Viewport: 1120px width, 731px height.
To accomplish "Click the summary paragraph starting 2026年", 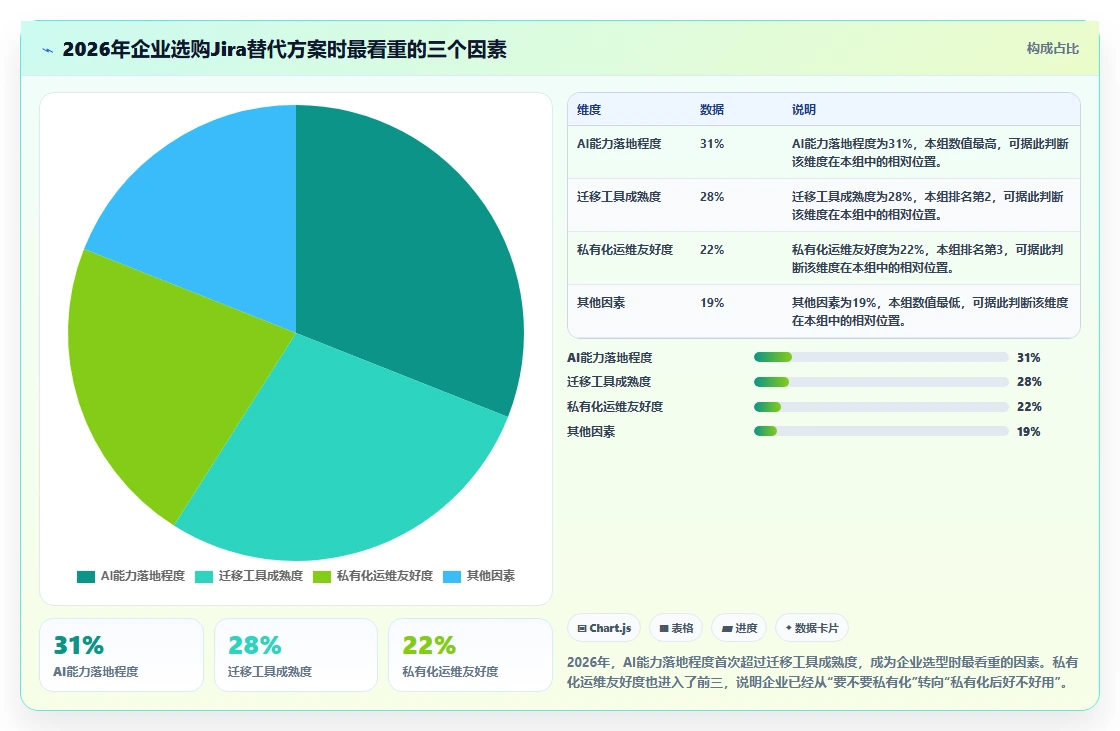I will click(822, 672).
